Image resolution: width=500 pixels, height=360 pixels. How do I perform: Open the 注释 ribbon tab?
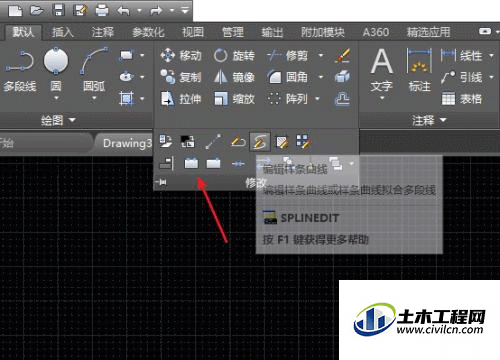[103, 32]
